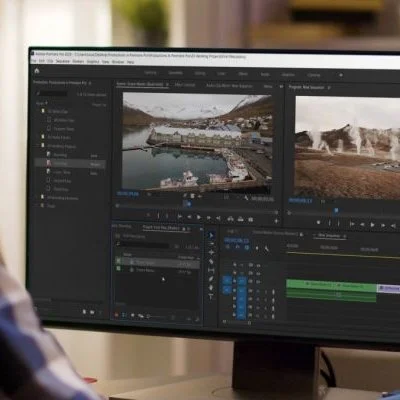
Task: Add marker in Program monitor
Action: pyautogui.click(x=319, y=222)
